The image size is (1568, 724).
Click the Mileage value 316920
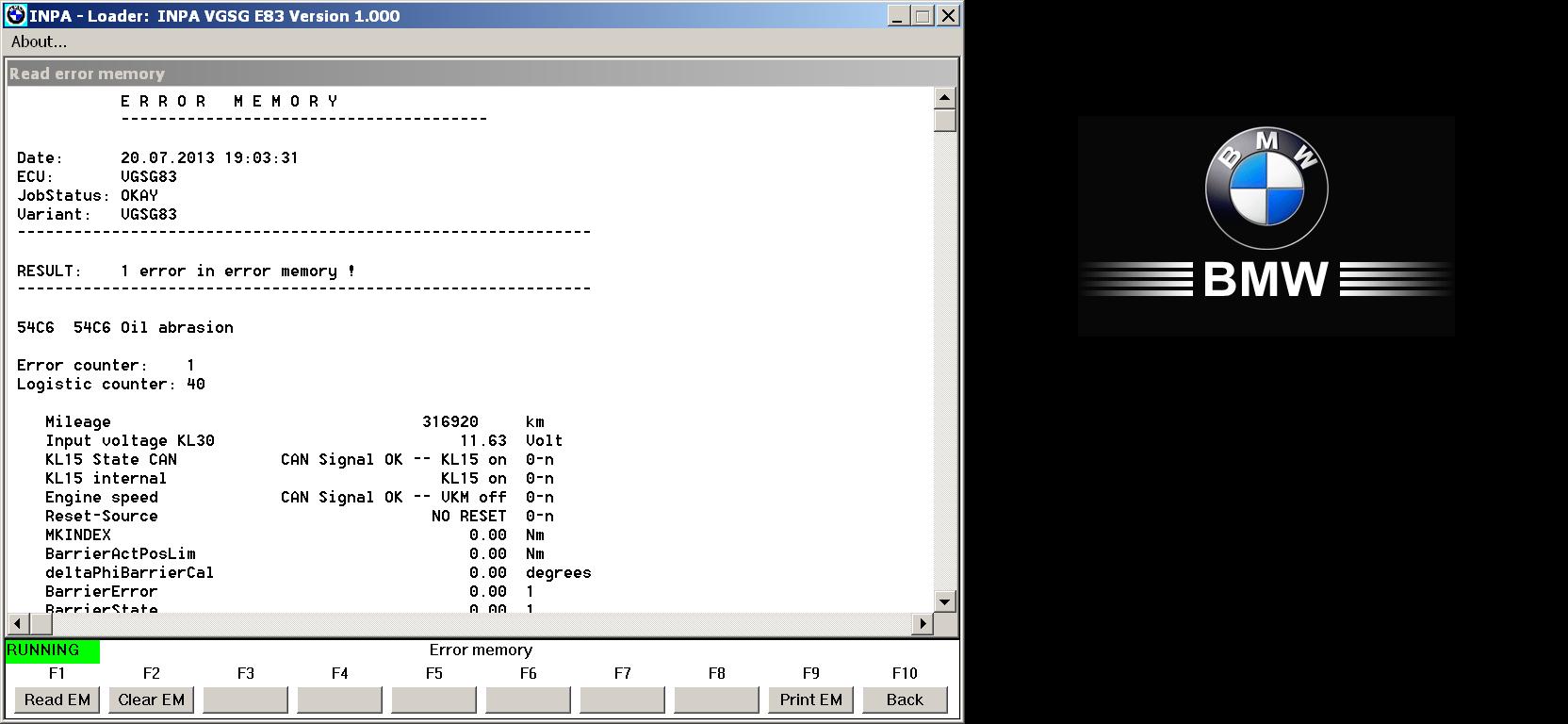tap(450, 421)
